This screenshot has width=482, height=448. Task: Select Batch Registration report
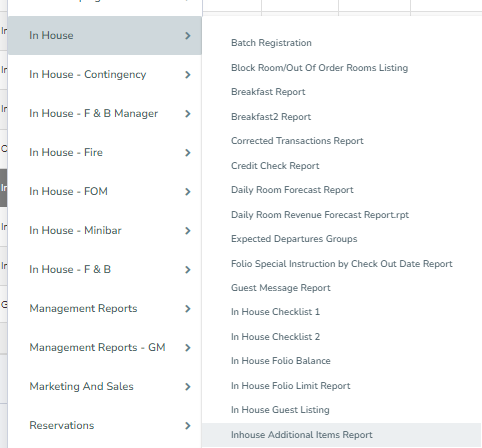(271, 43)
